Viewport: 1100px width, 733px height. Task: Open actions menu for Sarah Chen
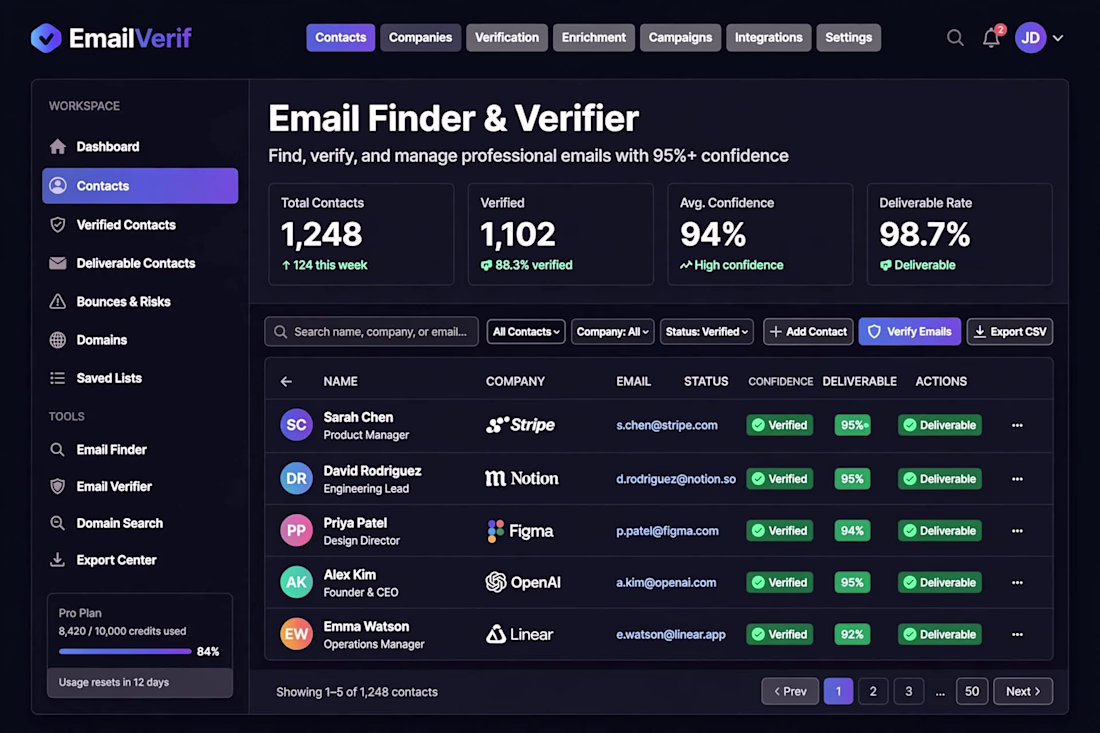pos(1017,425)
